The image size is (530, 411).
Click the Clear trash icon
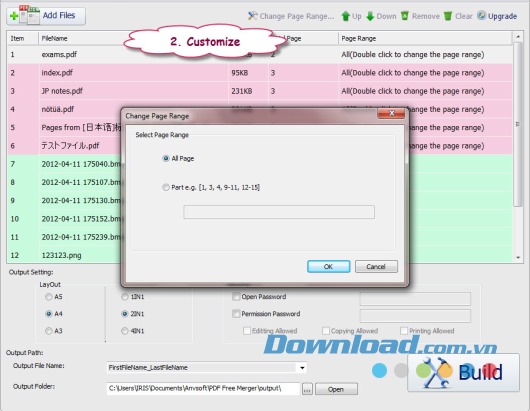(x=448, y=16)
